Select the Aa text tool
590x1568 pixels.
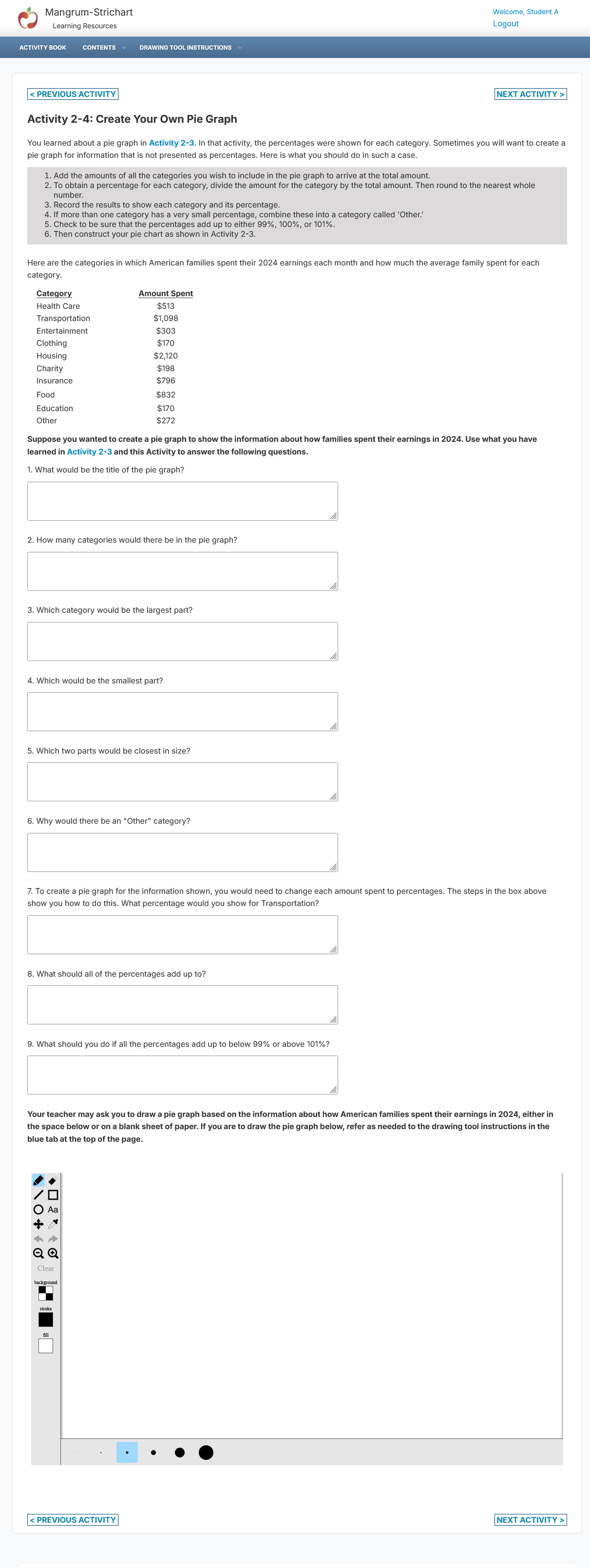coord(53,1209)
